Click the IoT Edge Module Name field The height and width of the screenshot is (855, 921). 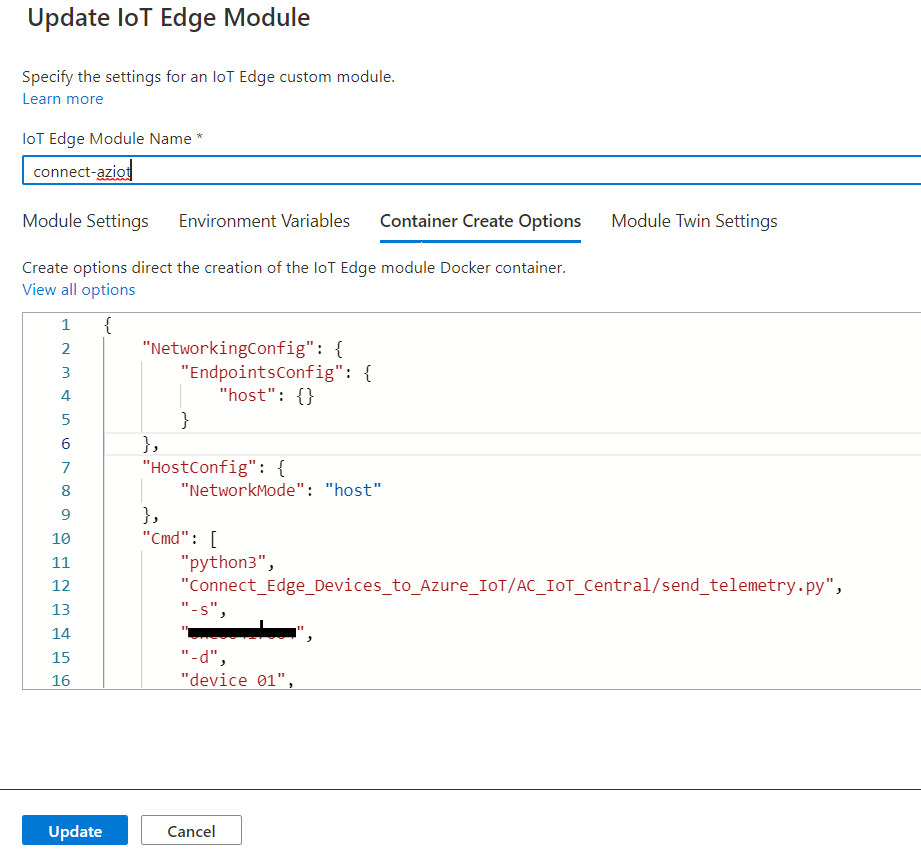pyautogui.click(x=470, y=171)
